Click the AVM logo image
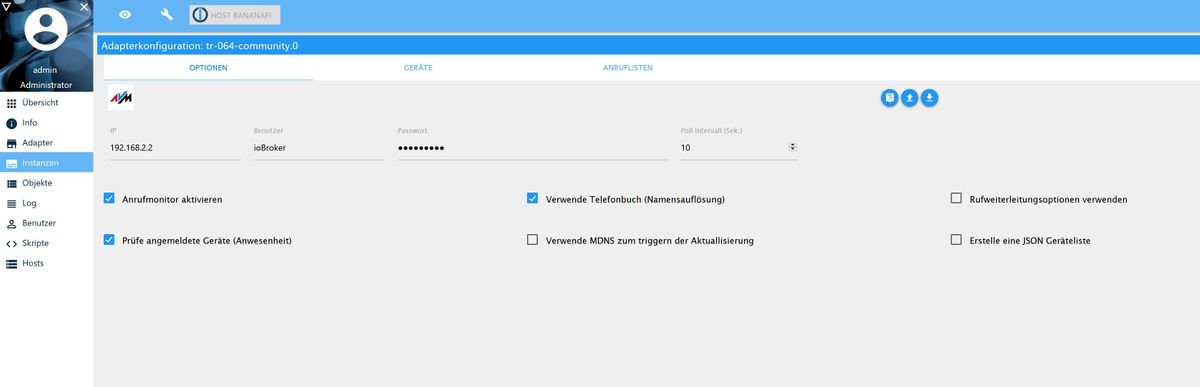This screenshot has width=1200, height=387. click(121, 98)
